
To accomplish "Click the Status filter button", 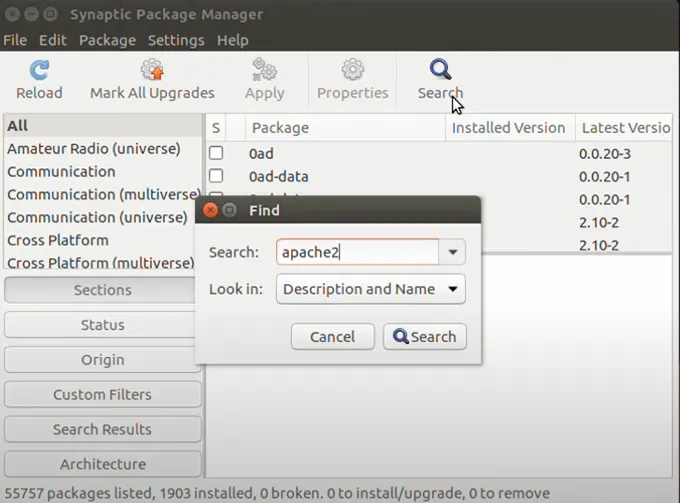I will click(x=102, y=325).
